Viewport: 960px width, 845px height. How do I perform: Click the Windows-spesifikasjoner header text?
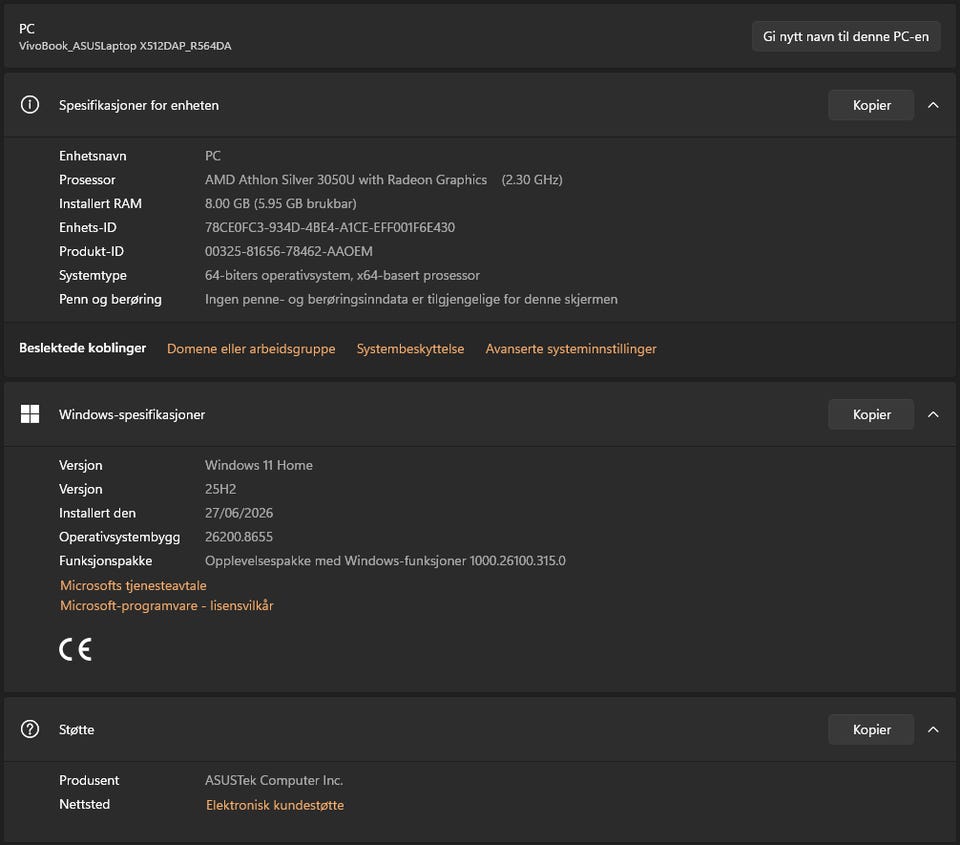[x=132, y=415]
